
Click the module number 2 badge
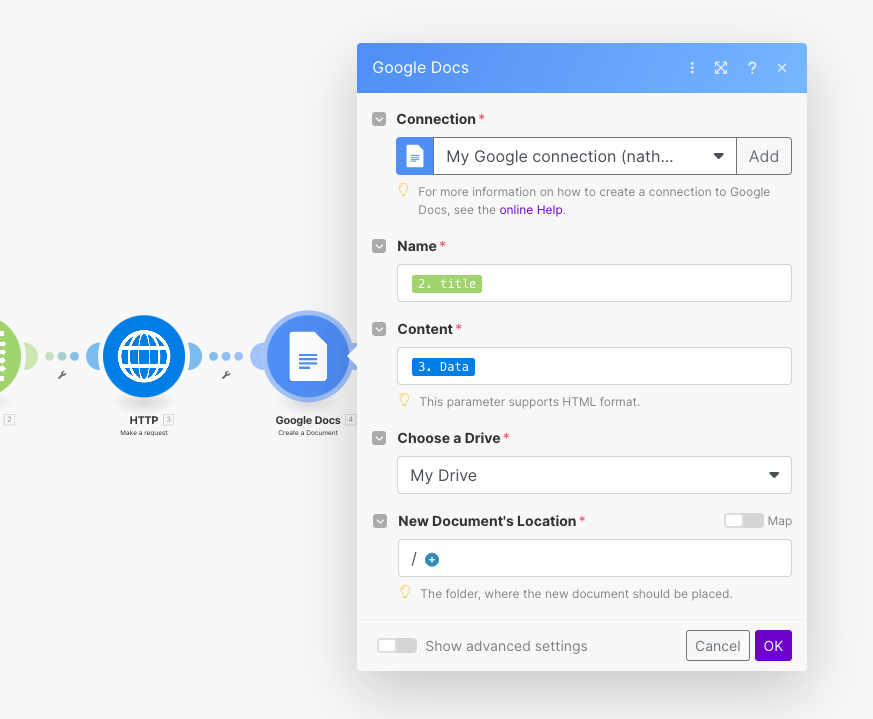[x=9, y=419]
